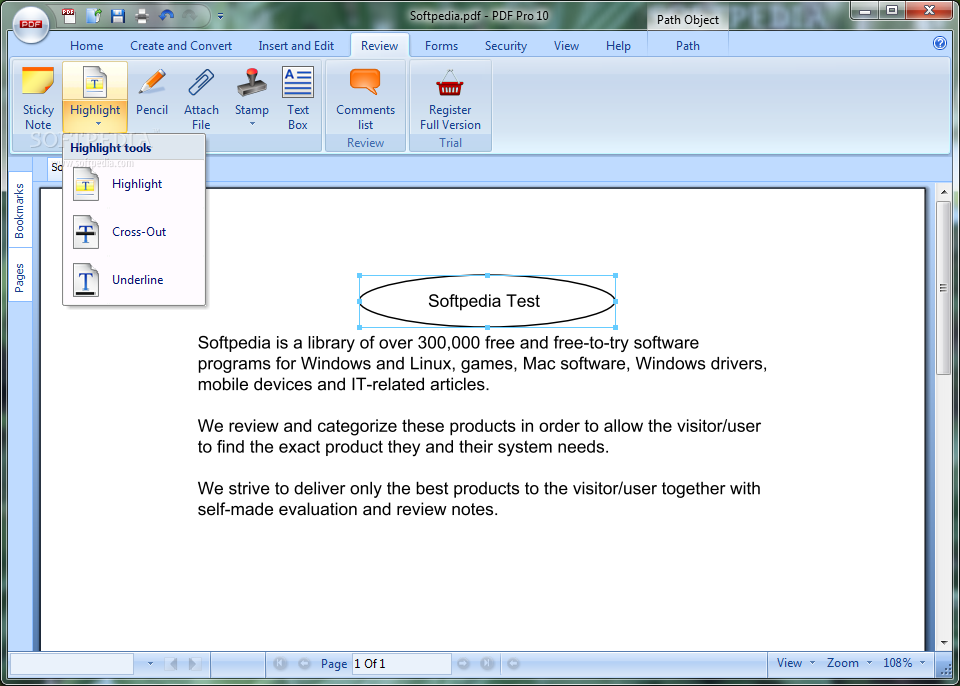This screenshot has height=686, width=960.
Task: Click the find next arrow in status bar
Action: coord(195,663)
